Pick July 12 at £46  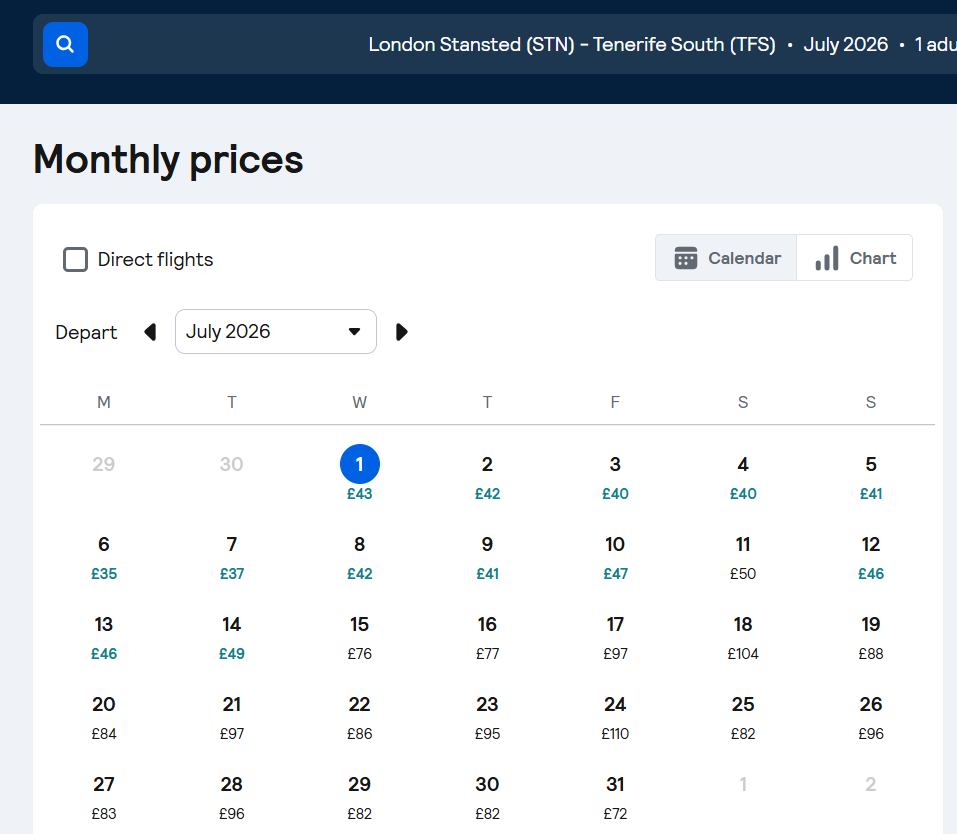pyautogui.click(x=871, y=556)
